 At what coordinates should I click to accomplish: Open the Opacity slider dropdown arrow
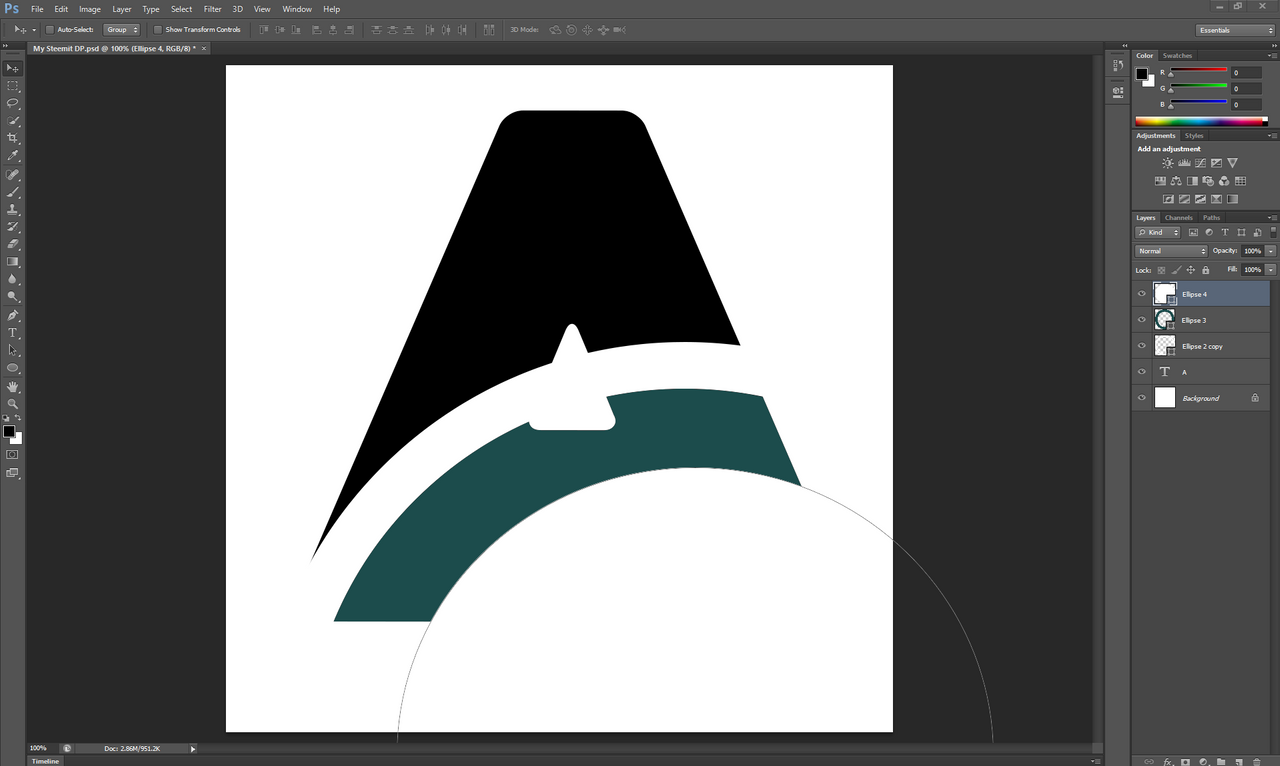coord(1271,251)
